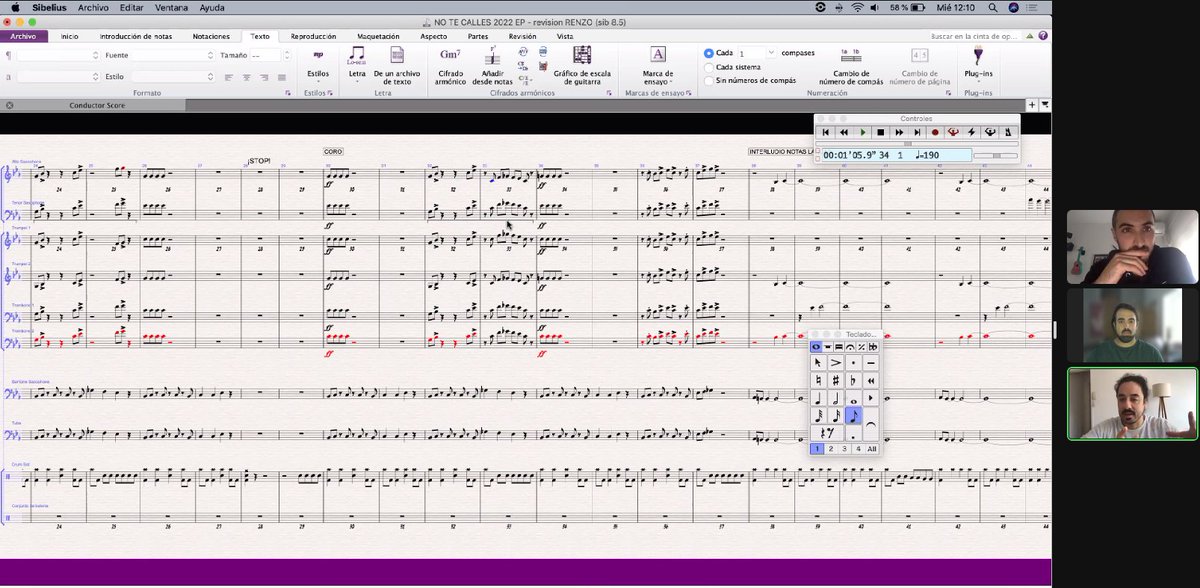Select the rest button in keypad
This screenshot has height=588, width=1200.
tap(827, 432)
